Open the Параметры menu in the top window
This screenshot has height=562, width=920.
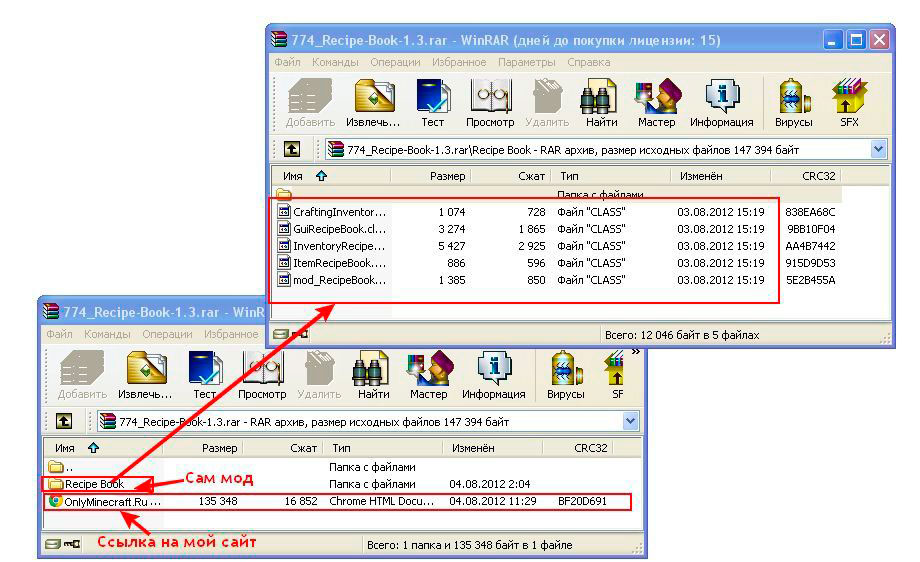coord(527,62)
